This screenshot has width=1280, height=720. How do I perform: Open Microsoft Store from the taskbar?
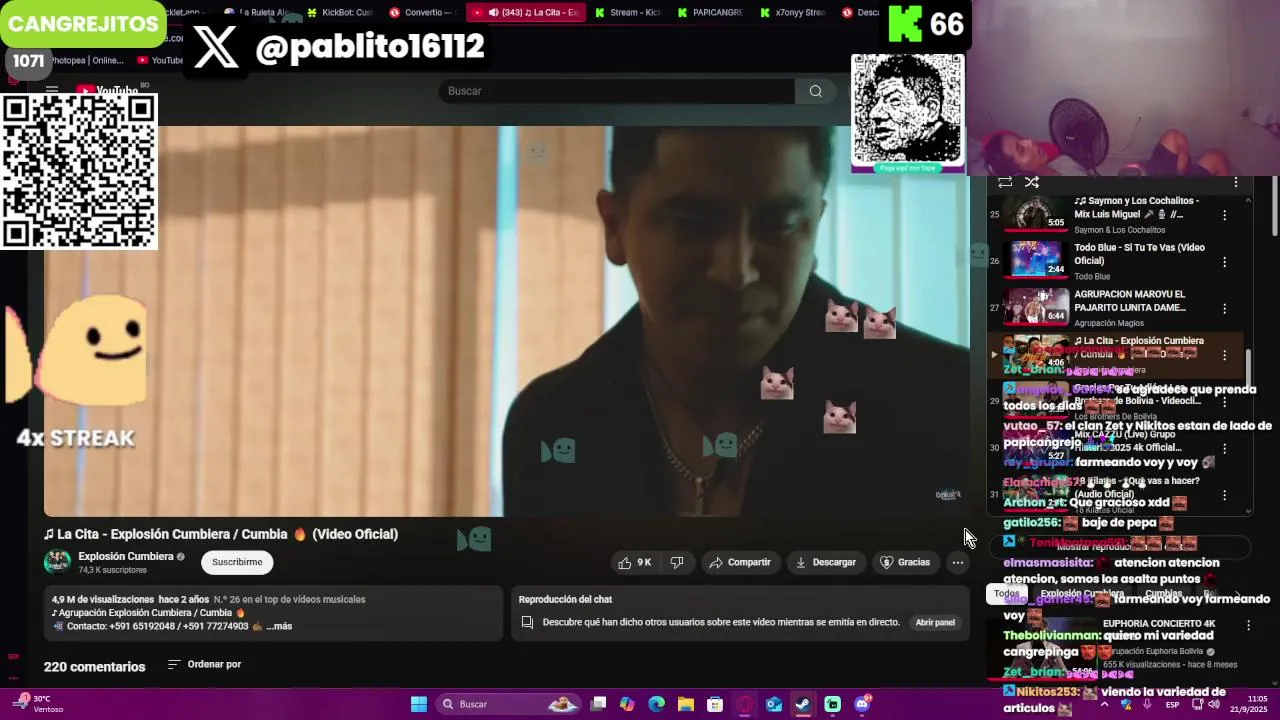coord(715,704)
